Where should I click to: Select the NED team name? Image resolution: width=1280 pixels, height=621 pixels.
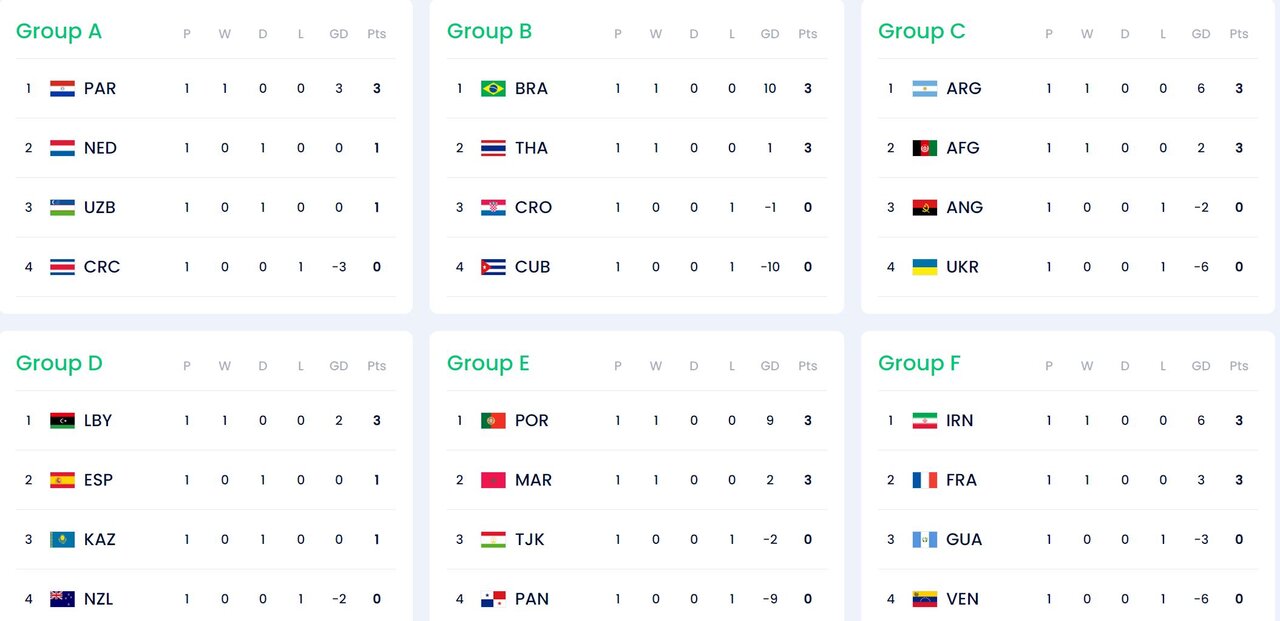100,148
